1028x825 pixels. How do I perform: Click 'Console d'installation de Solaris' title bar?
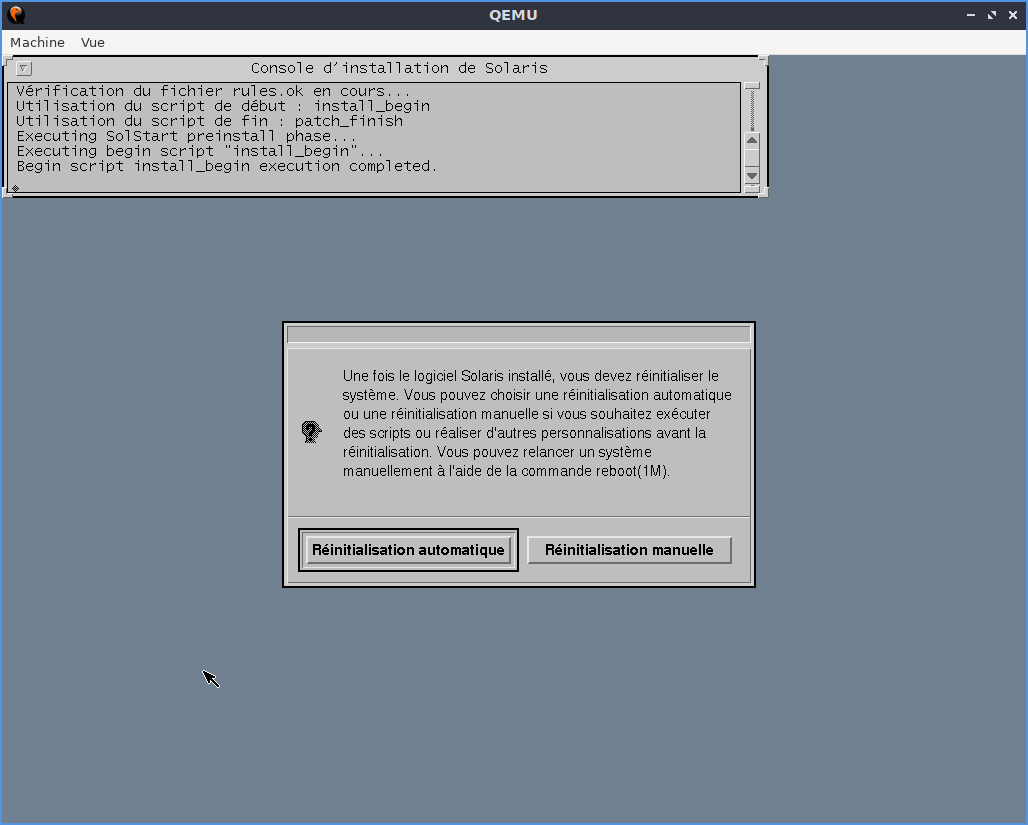[x=399, y=68]
